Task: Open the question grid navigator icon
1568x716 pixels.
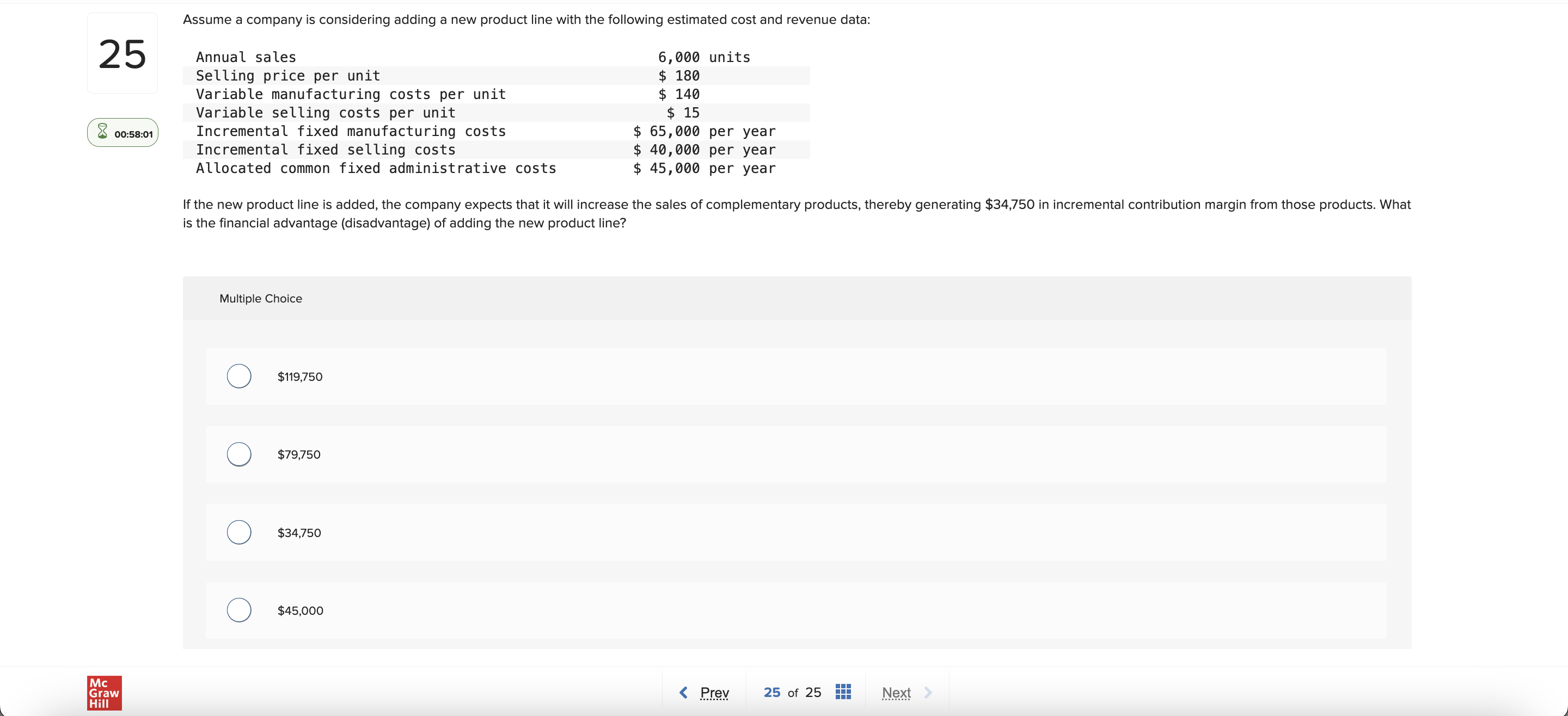Action: pyautogui.click(x=842, y=692)
